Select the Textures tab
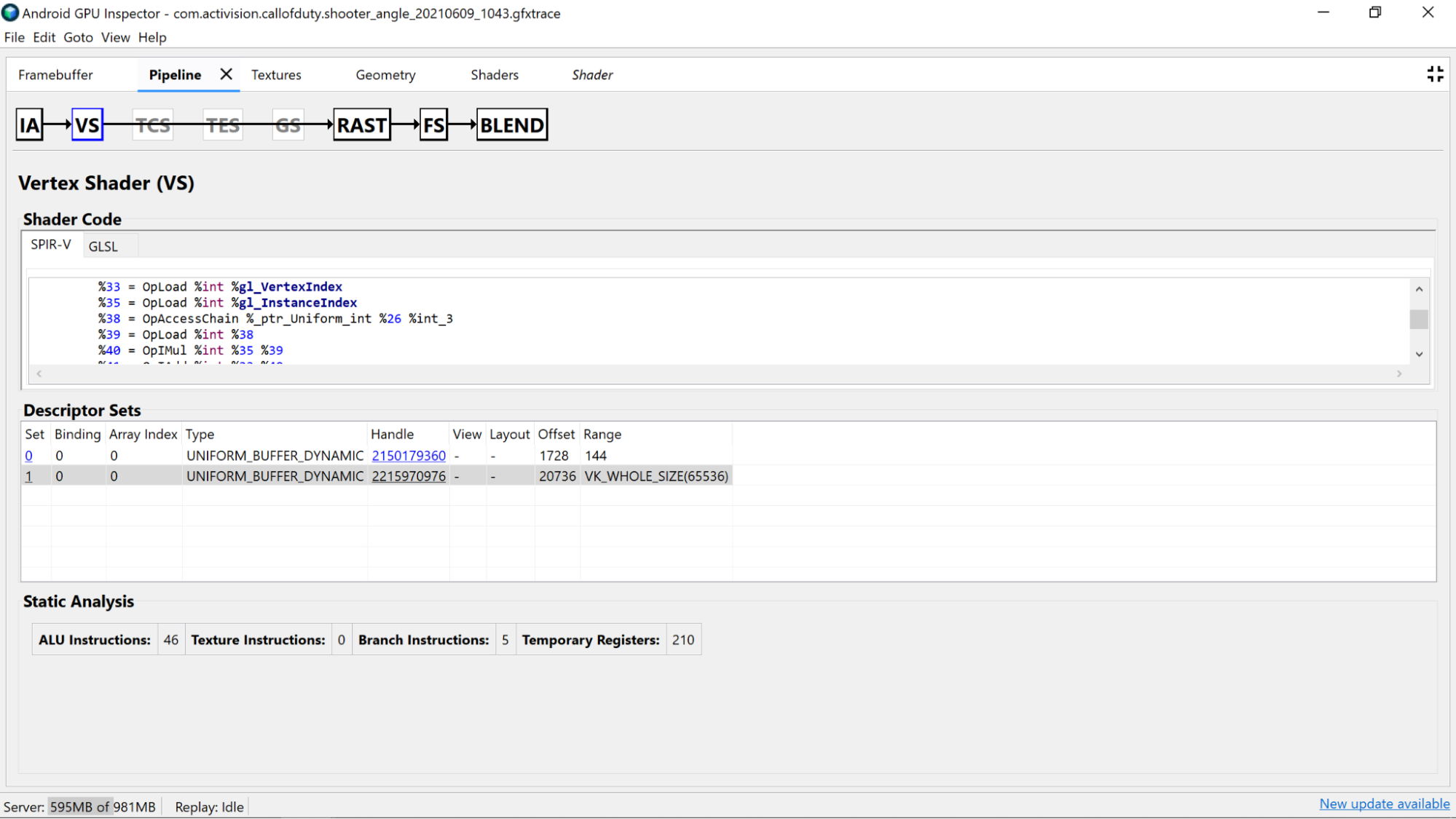 (x=276, y=74)
